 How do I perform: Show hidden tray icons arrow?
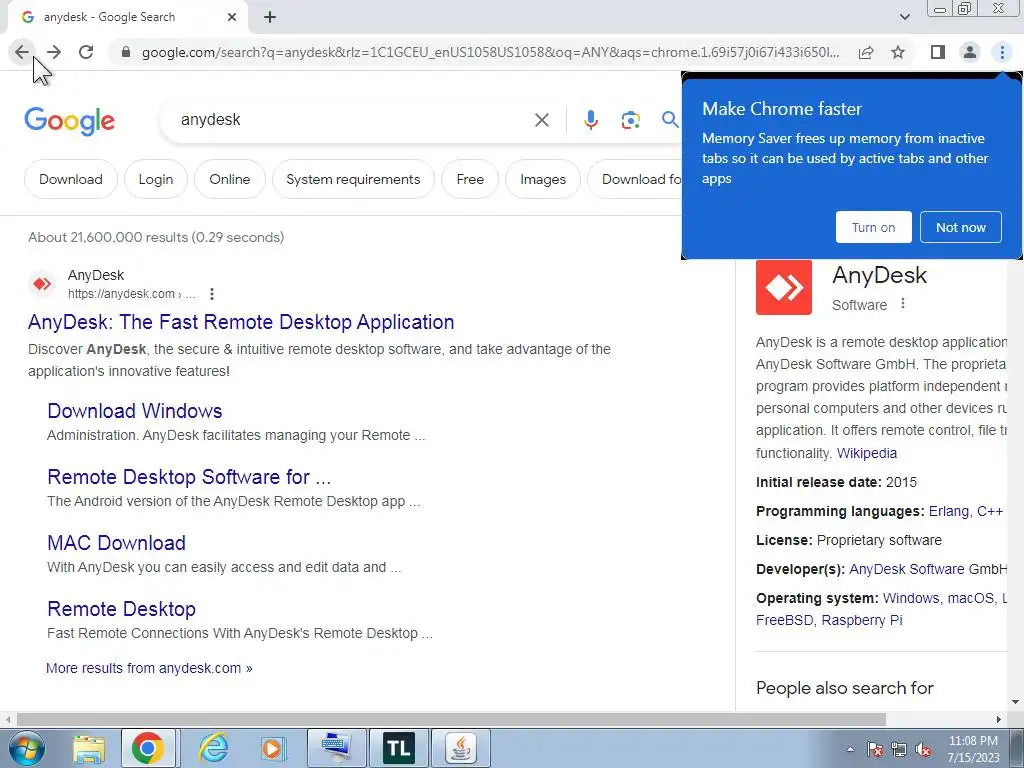(850, 750)
